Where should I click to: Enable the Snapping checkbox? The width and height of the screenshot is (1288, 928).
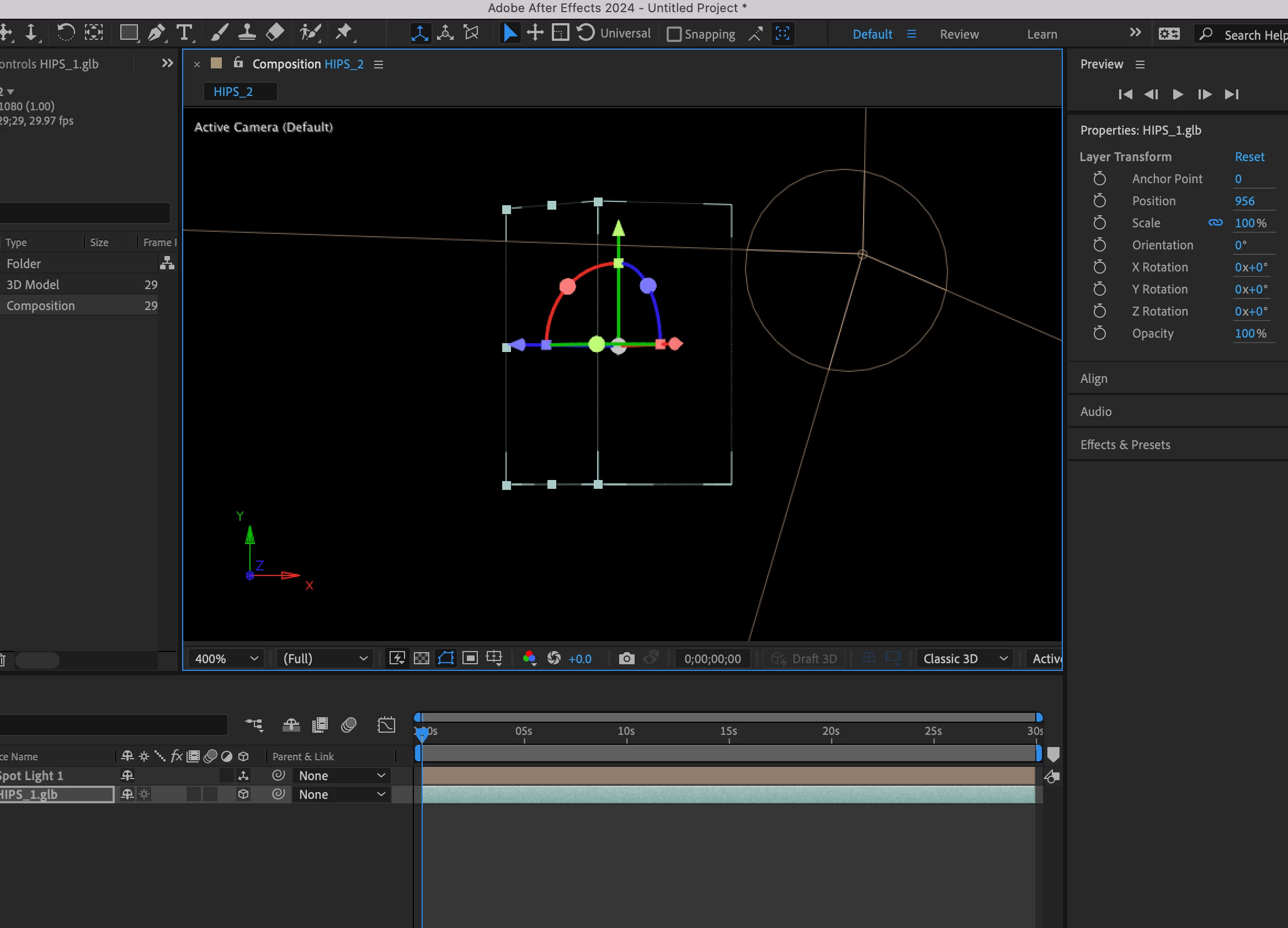pyautogui.click(x=674, y=34)
